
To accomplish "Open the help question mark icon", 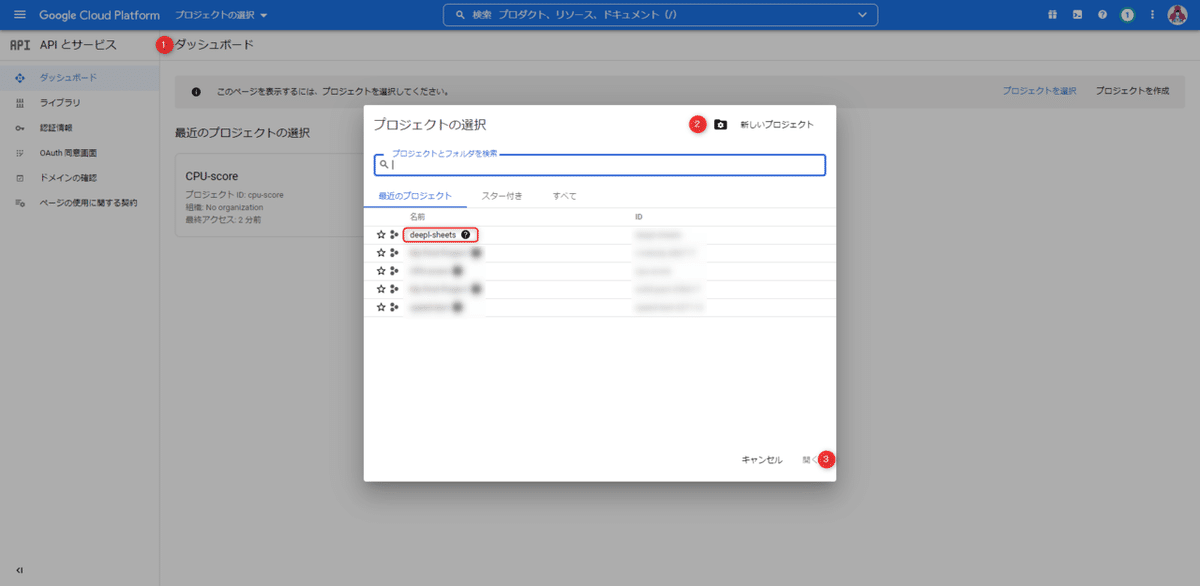I will point(1102,15).
